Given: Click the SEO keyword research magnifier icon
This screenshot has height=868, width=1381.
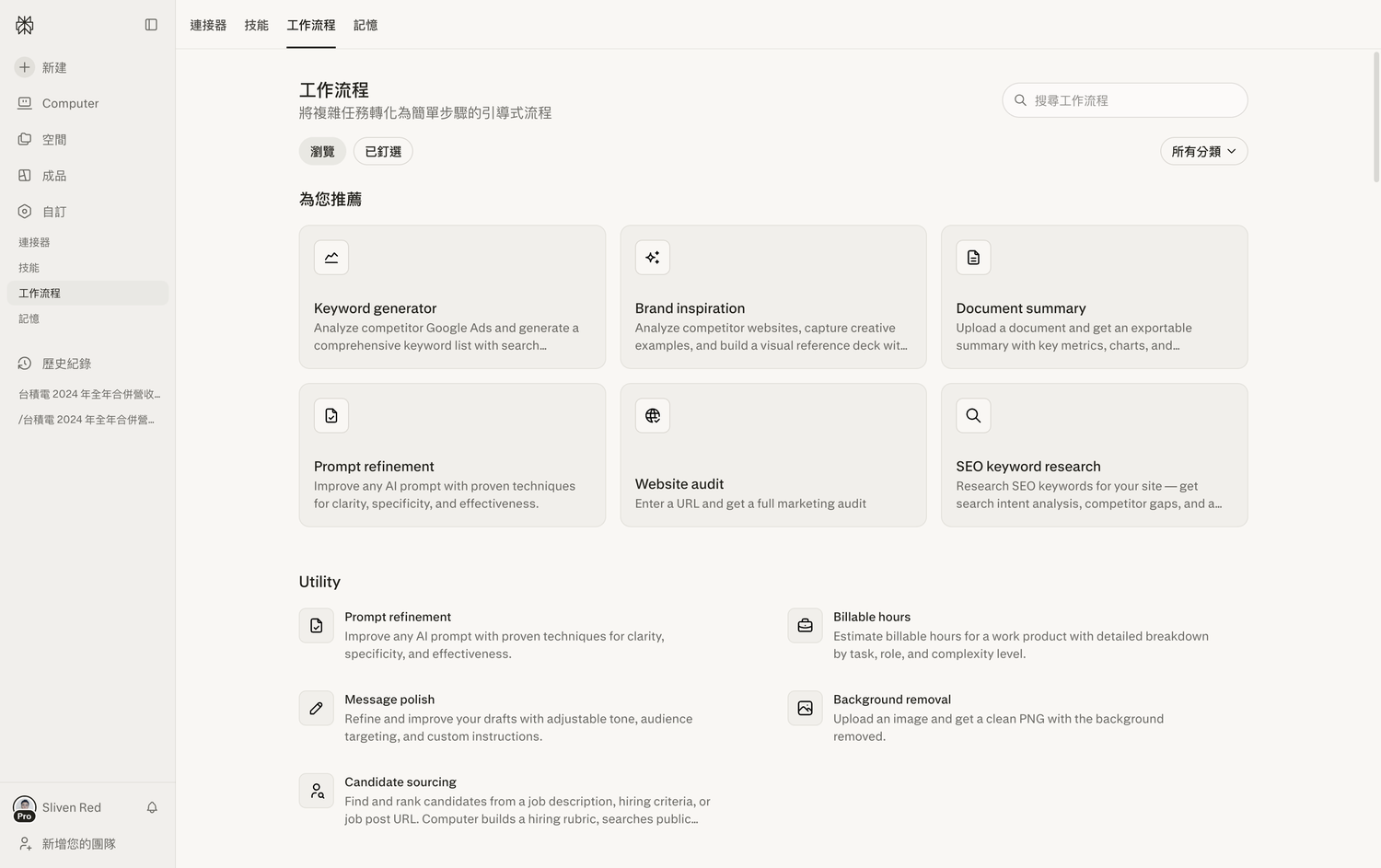Looking at the screenshot, I should (973, 416).
